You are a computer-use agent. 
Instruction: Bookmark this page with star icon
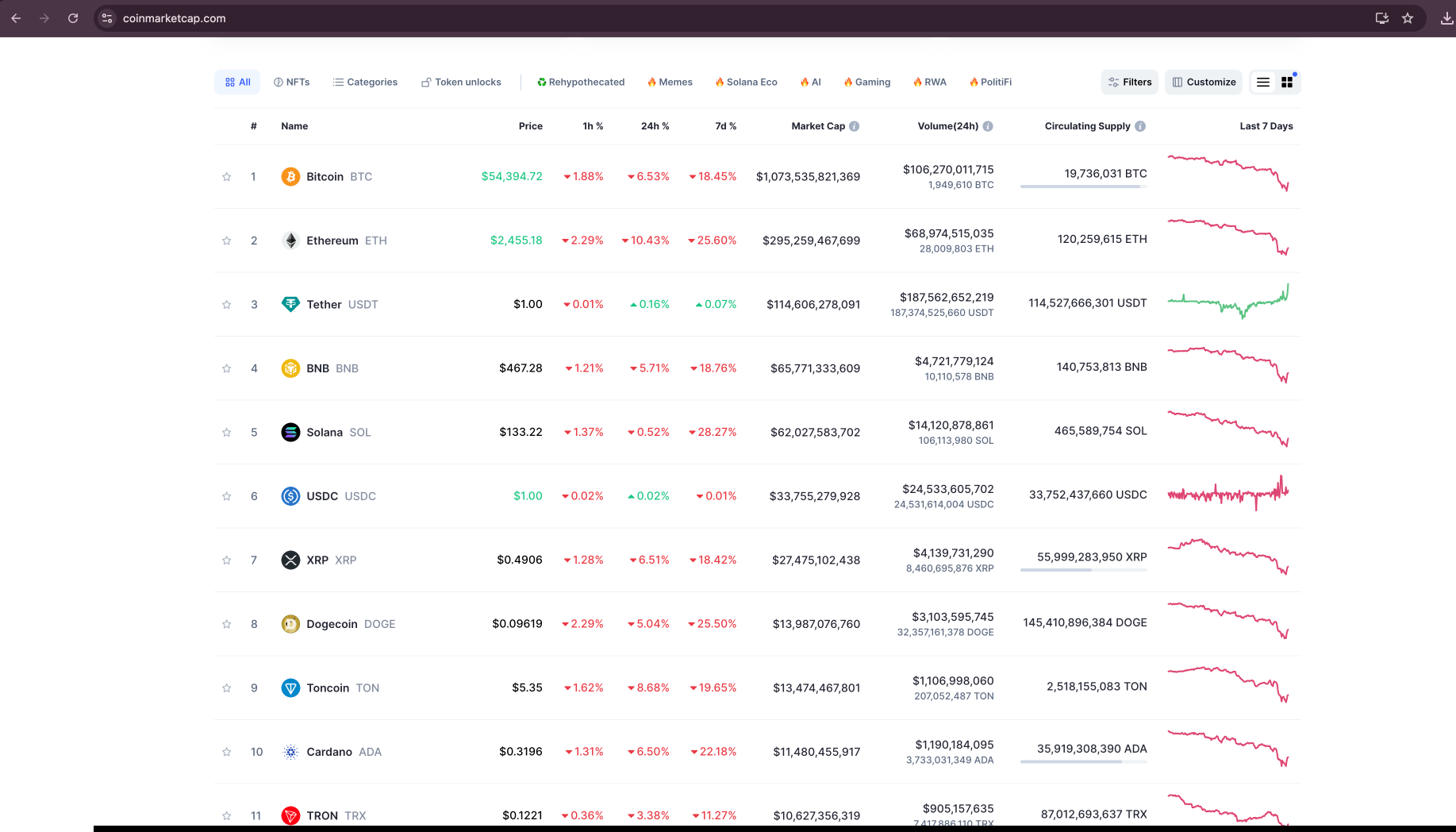point(1408,17)
